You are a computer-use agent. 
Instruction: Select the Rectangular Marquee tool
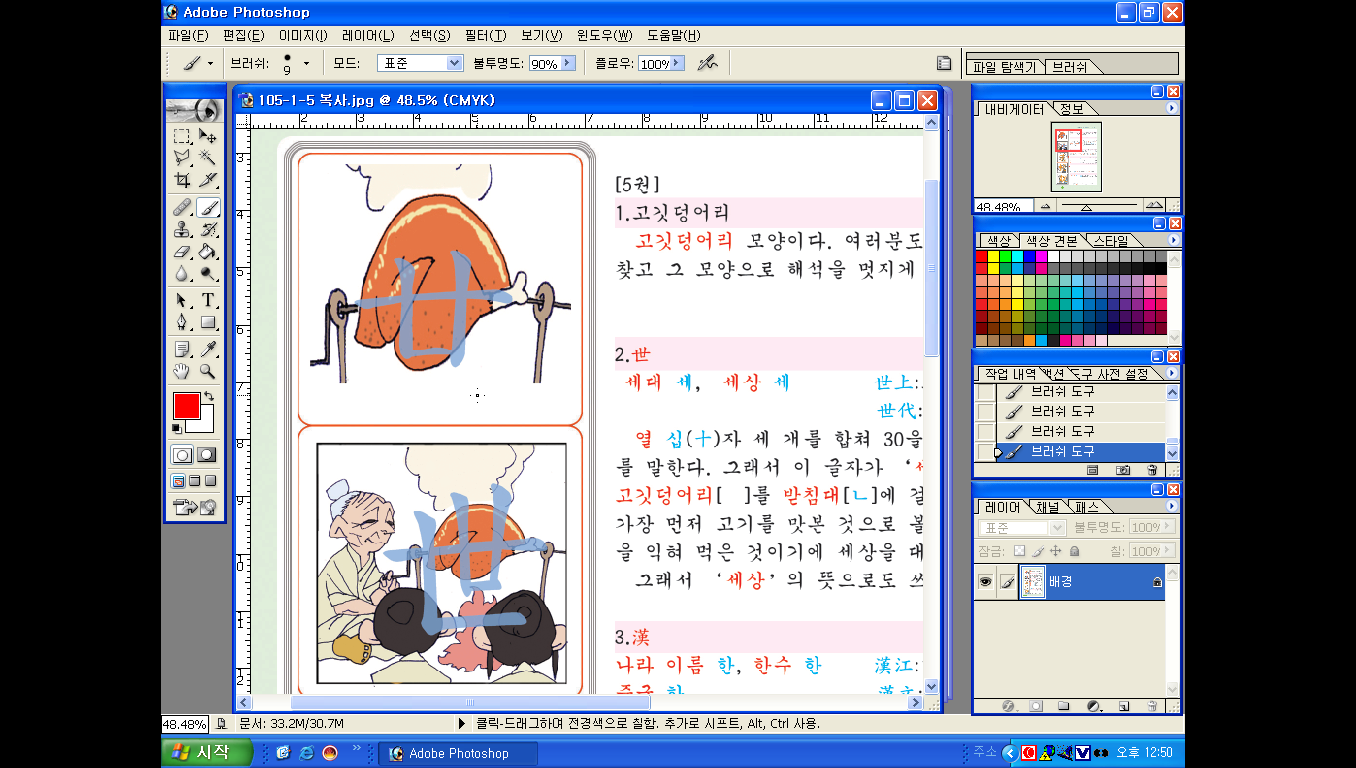tap(182, 136)
